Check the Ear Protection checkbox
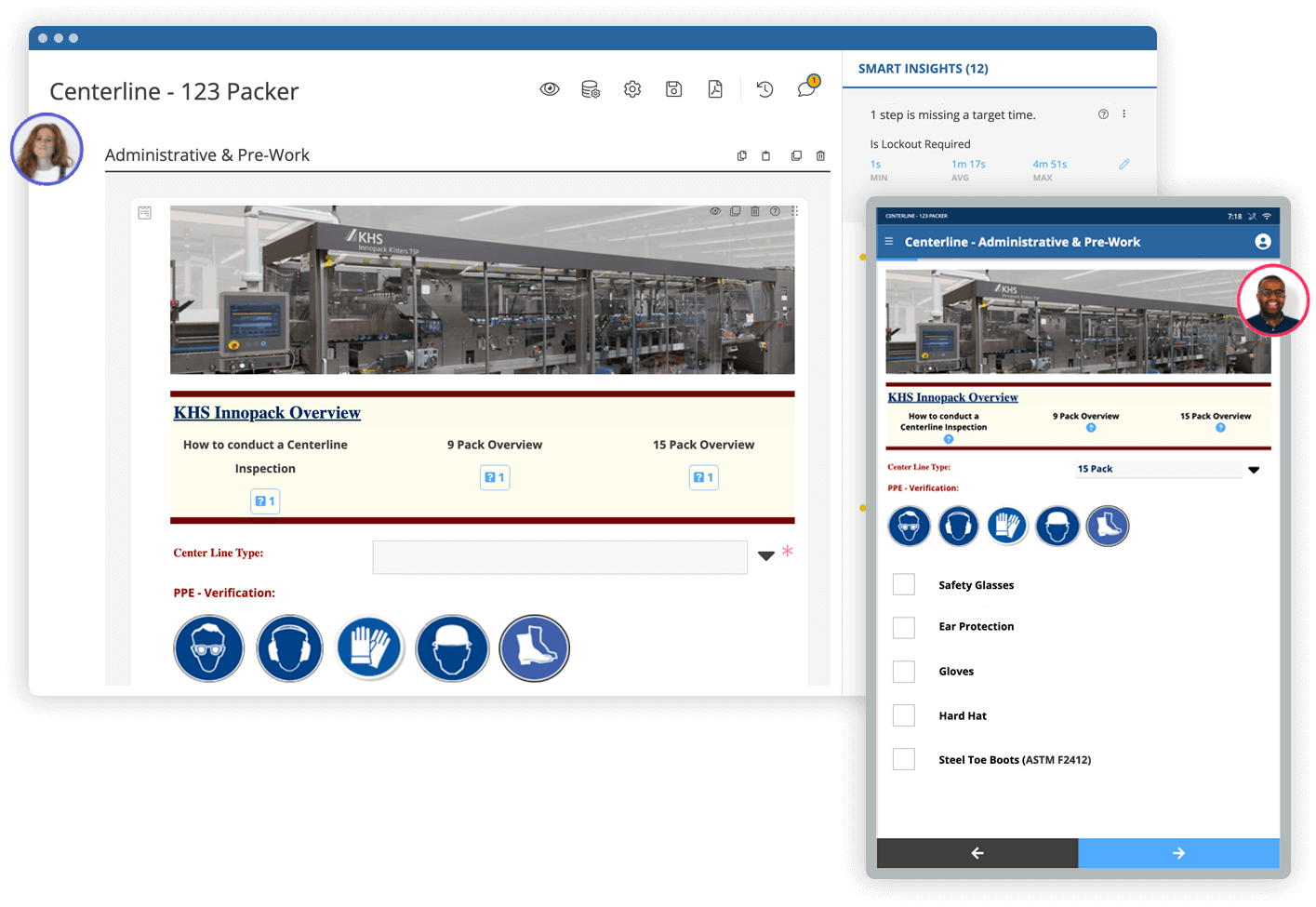 click(x=904, y=627)
